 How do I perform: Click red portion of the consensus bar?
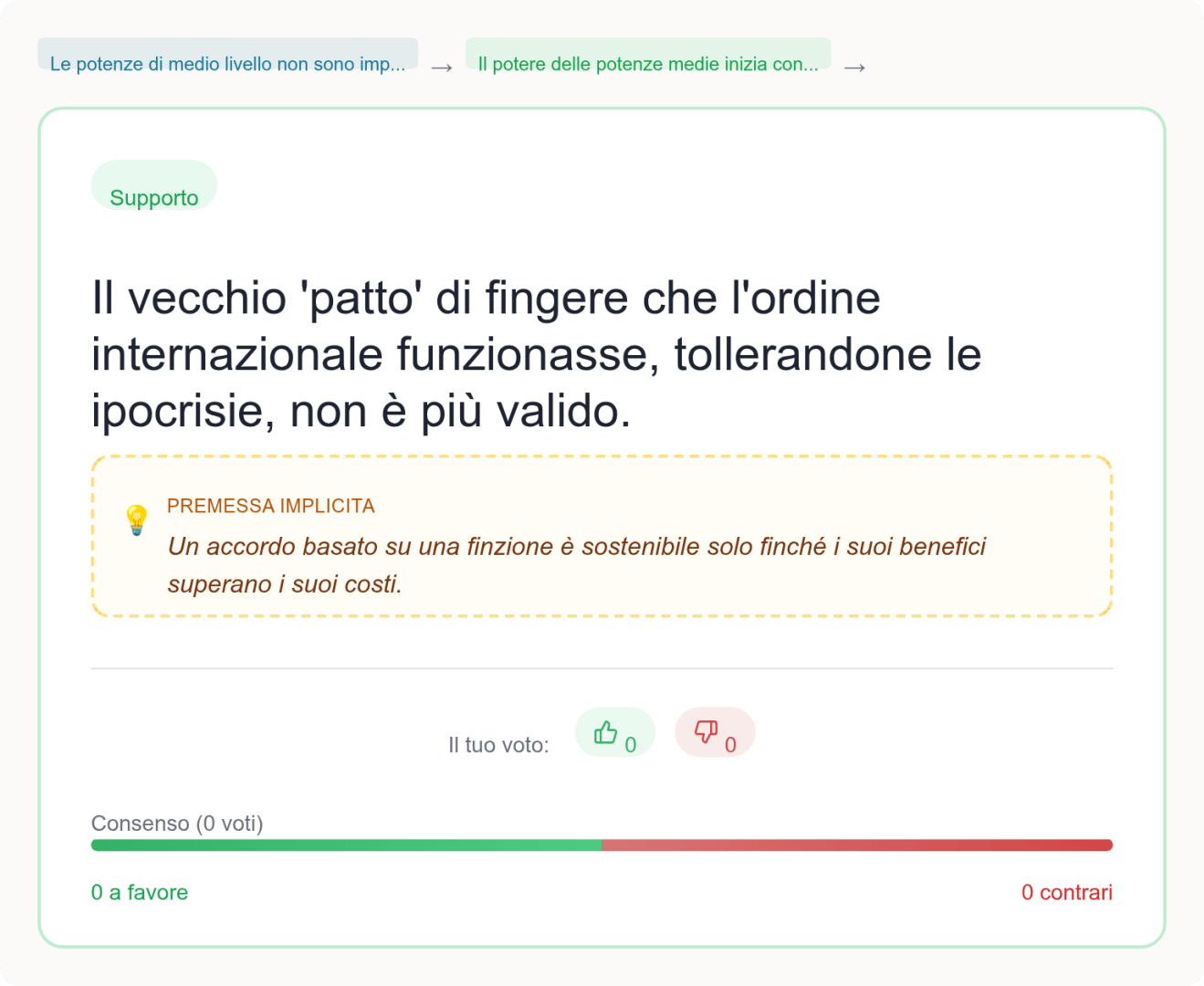tap(856, 845)
